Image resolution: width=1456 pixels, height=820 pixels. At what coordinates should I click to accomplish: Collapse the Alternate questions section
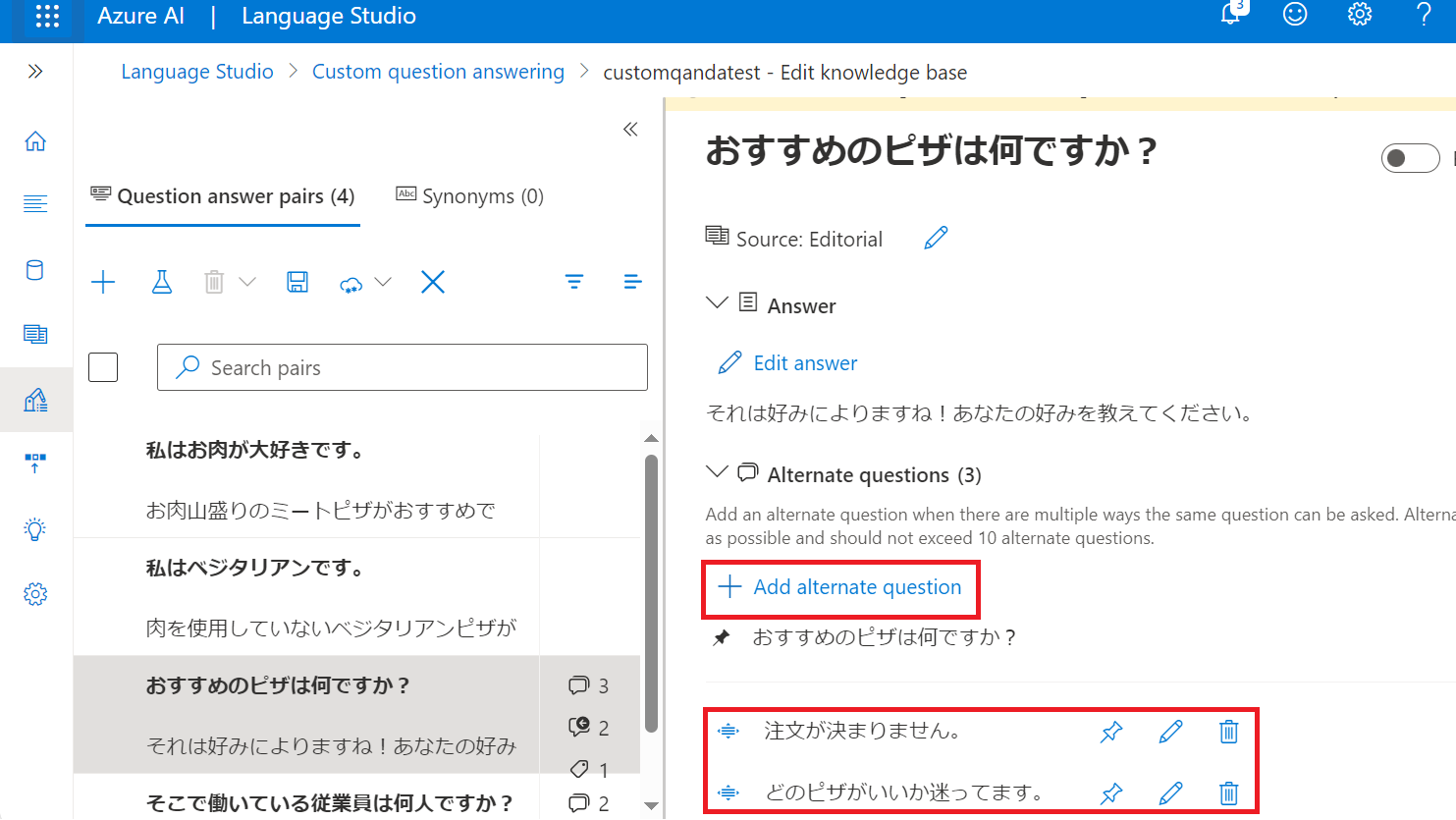(x=718, y=472)
